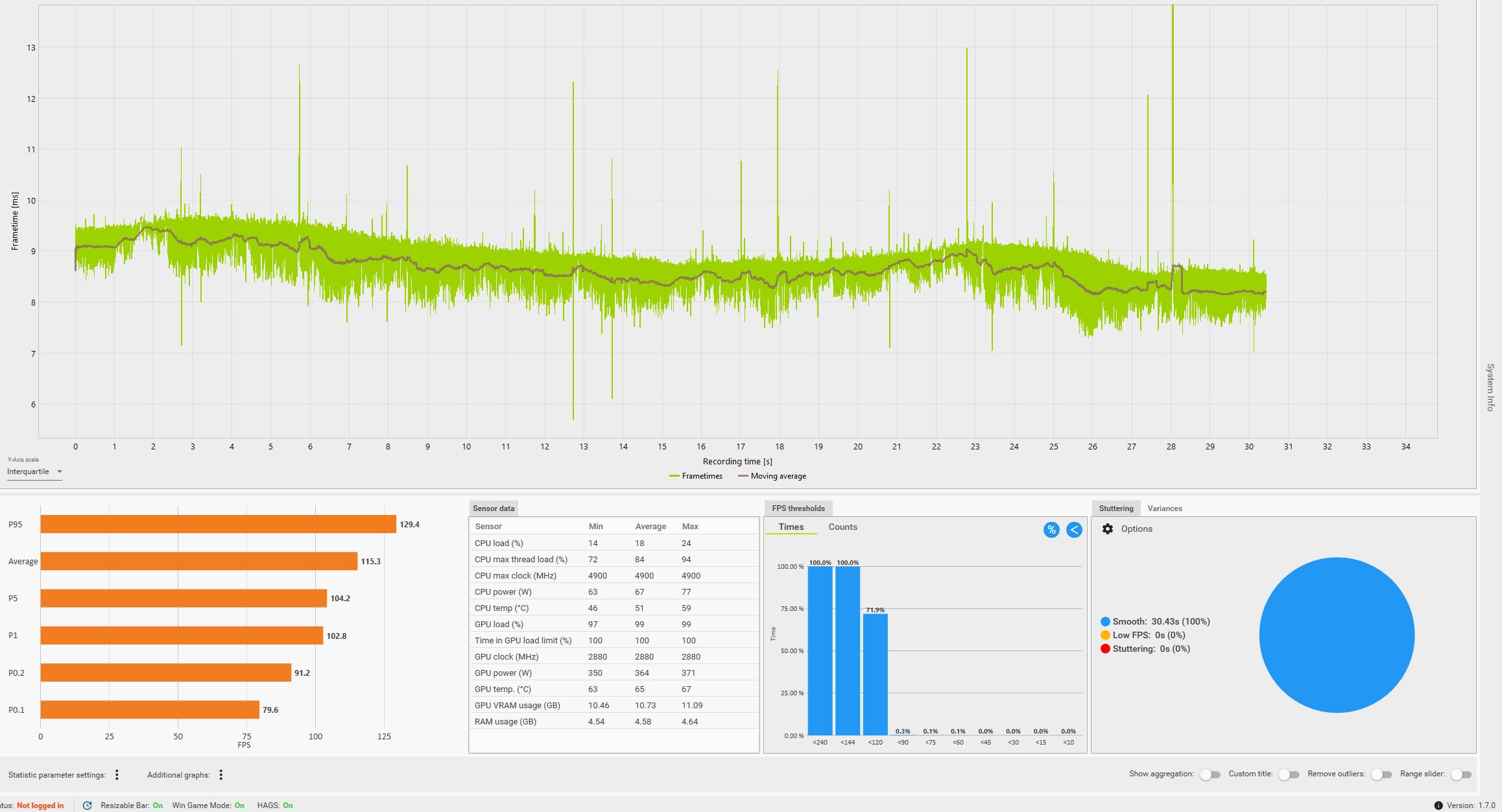Open Additional graphs three-dot menu
This screenshot has width=1502, height=812.
221,775
